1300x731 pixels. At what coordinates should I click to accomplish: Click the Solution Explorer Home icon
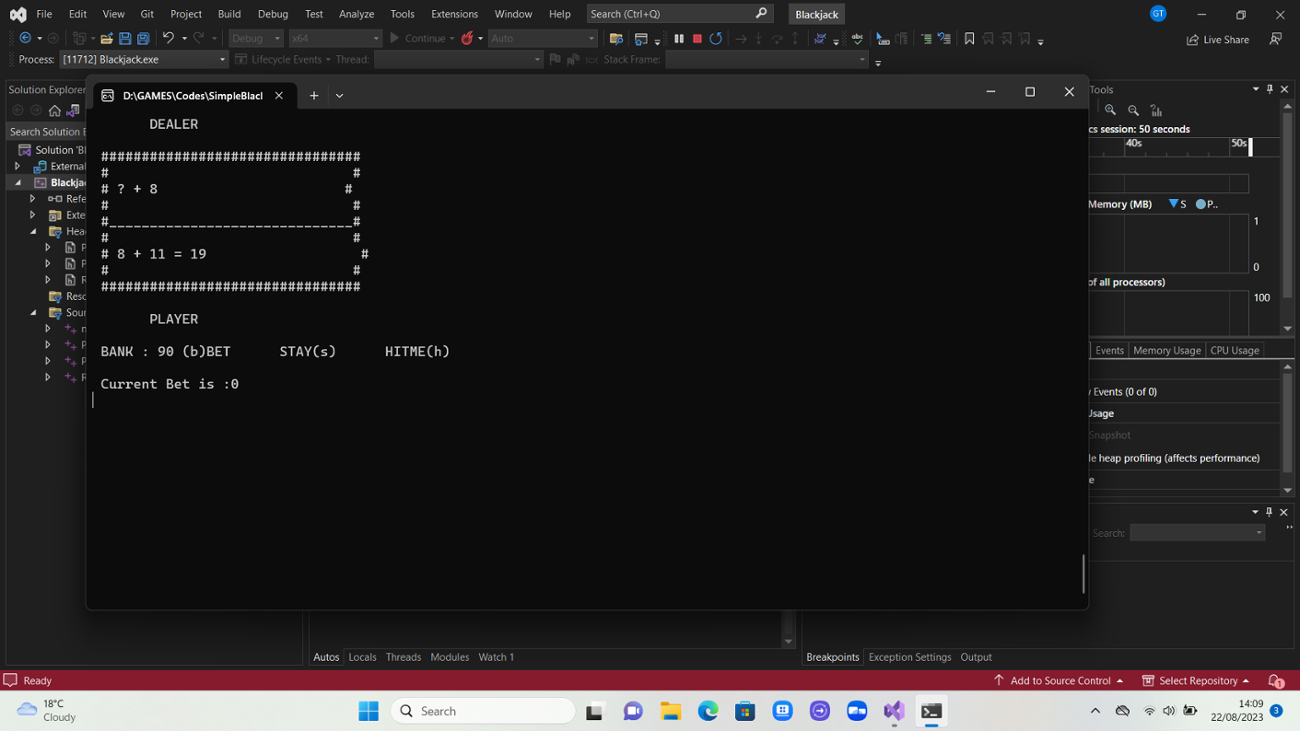point(55,111)
